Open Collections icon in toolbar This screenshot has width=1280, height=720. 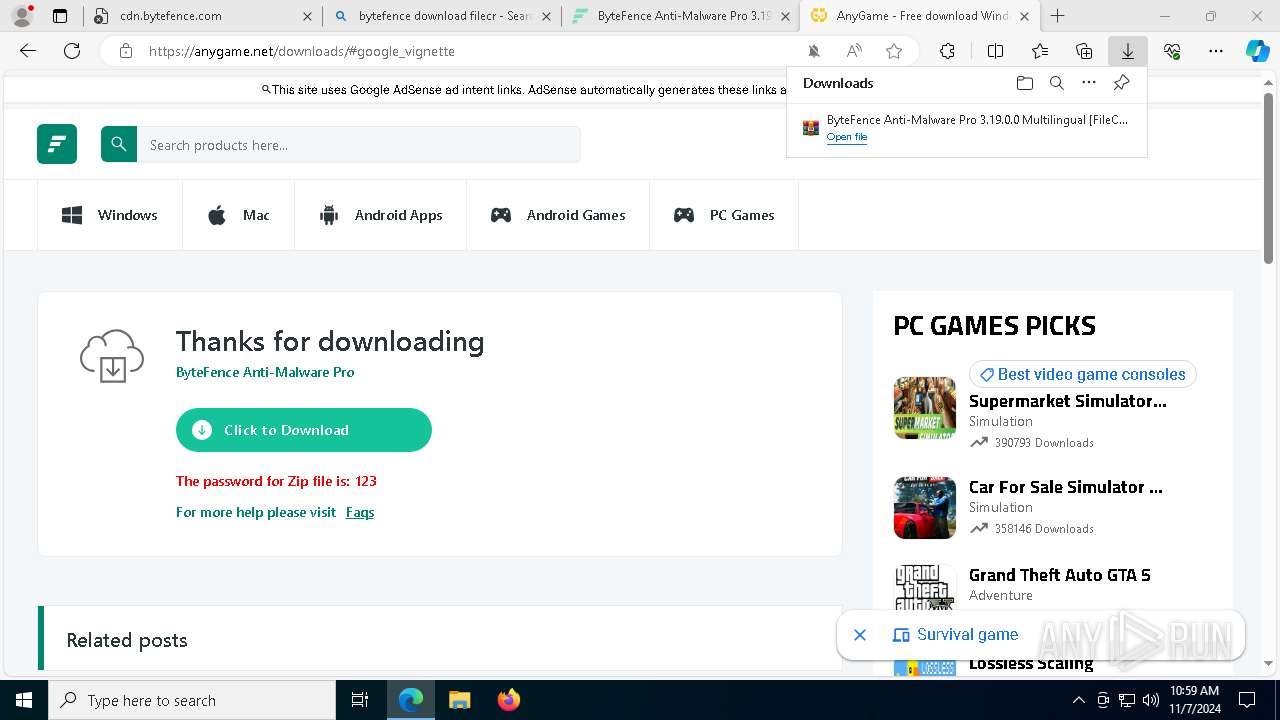click(1084, 51)
